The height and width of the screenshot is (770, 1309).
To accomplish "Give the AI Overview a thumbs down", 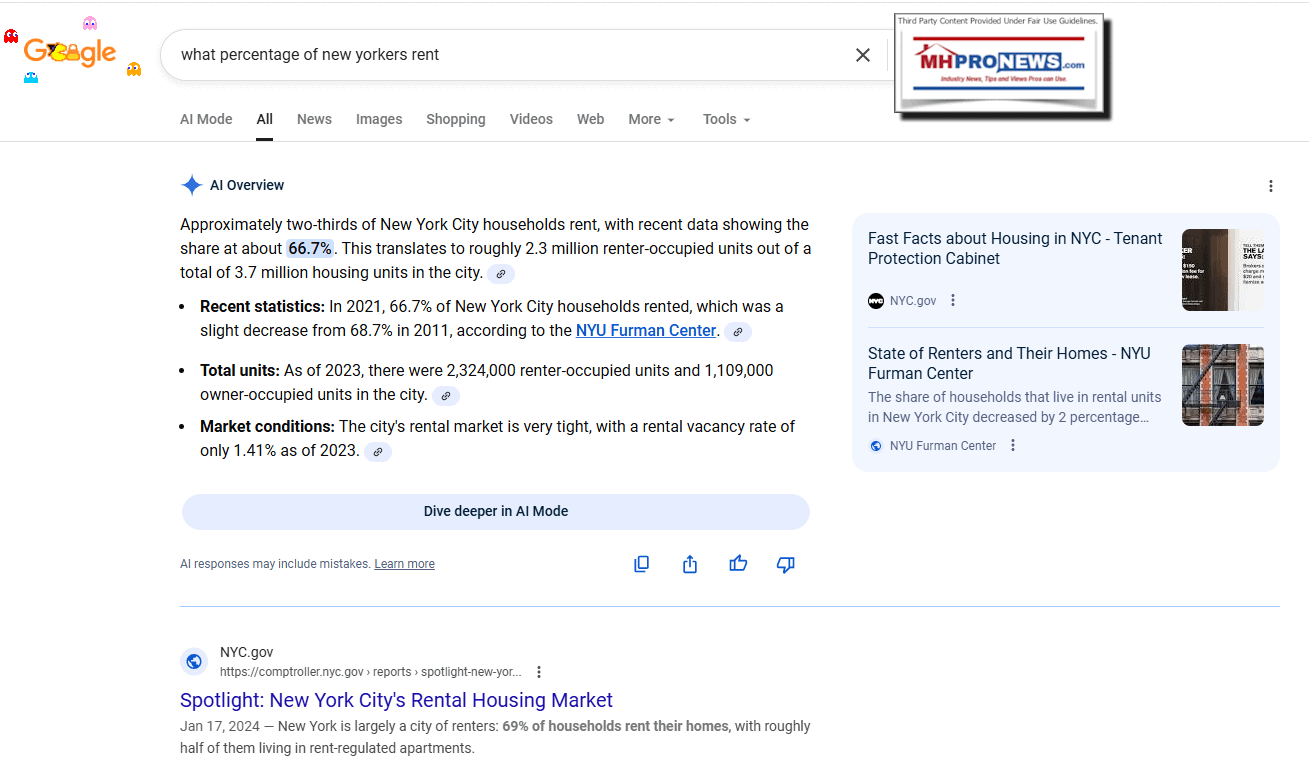I will (x=785, y=565).
